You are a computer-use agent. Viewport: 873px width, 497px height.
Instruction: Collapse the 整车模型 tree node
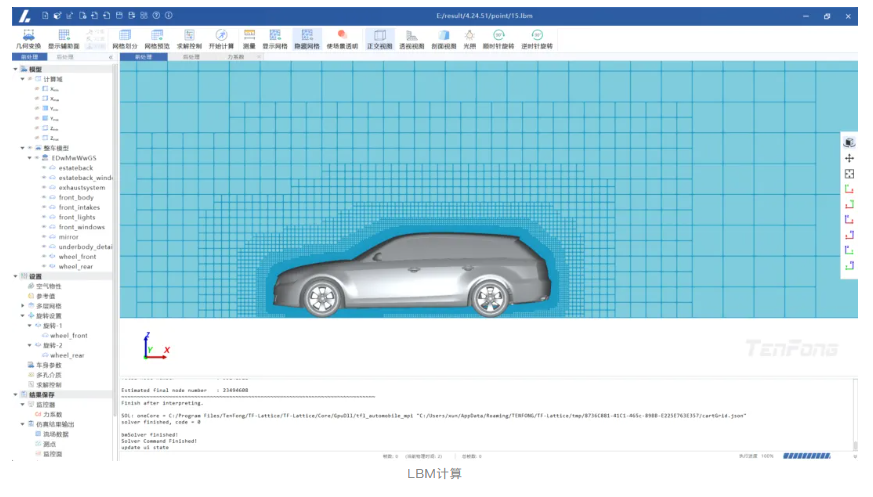coord(23,148)
